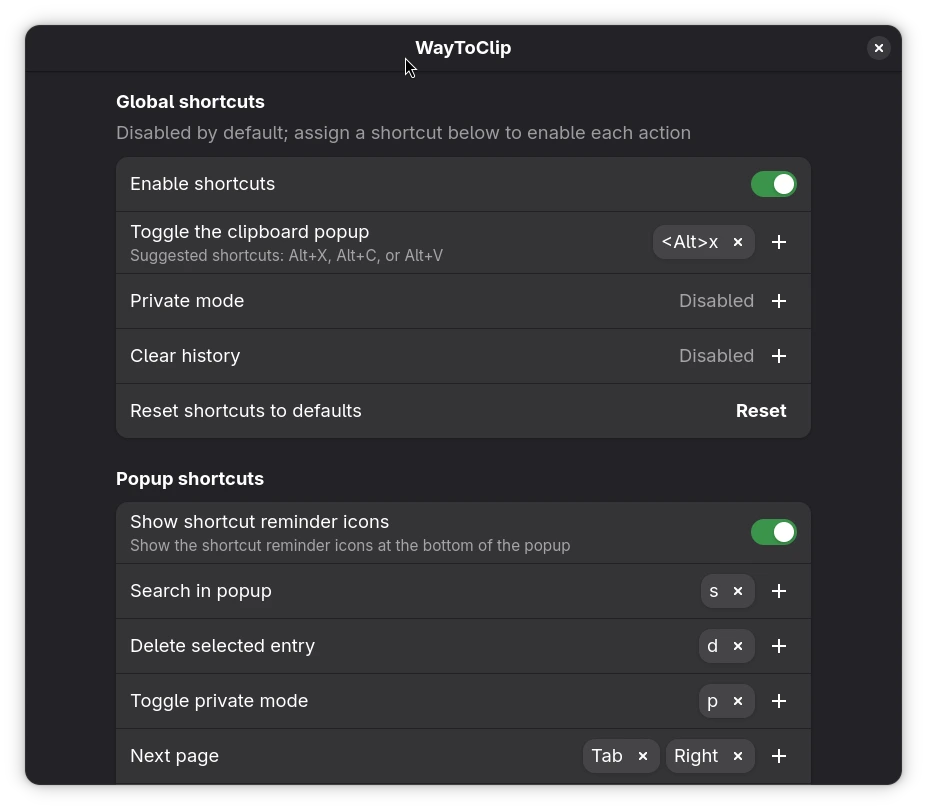The height and width of the screenshot is (810, 927).
Task: Click the Clear history label
Action: 185,356
